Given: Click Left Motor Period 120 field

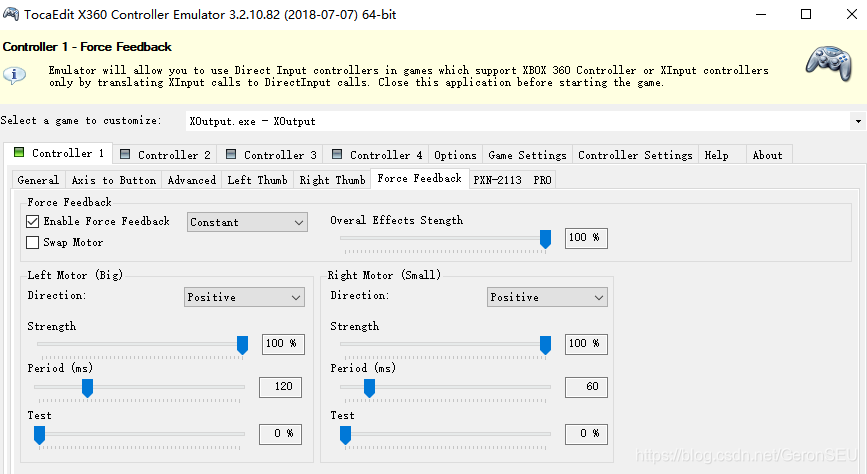Looking at the screenshot, I should 280,387.
